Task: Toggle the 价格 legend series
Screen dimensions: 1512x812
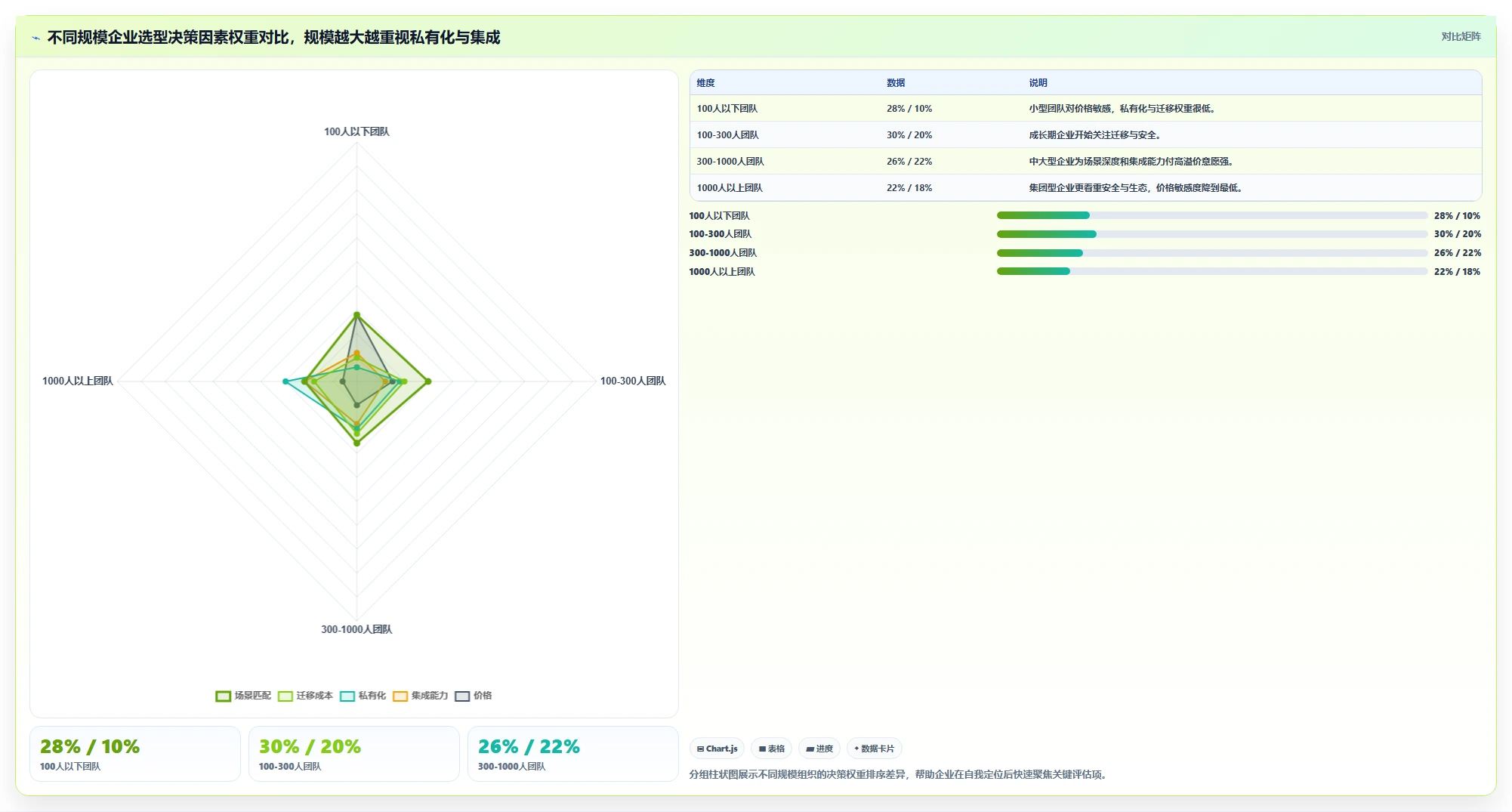Action: 474,696
